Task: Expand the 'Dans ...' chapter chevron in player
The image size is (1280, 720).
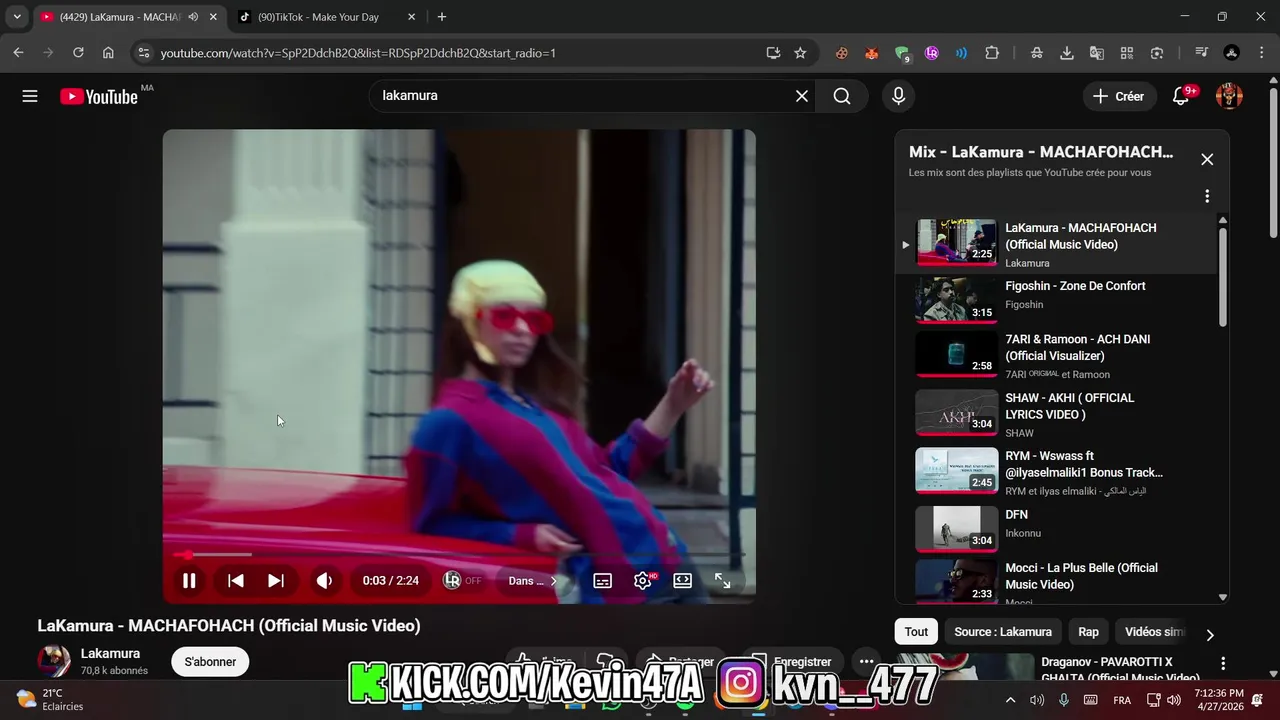Action: point(553,581)
